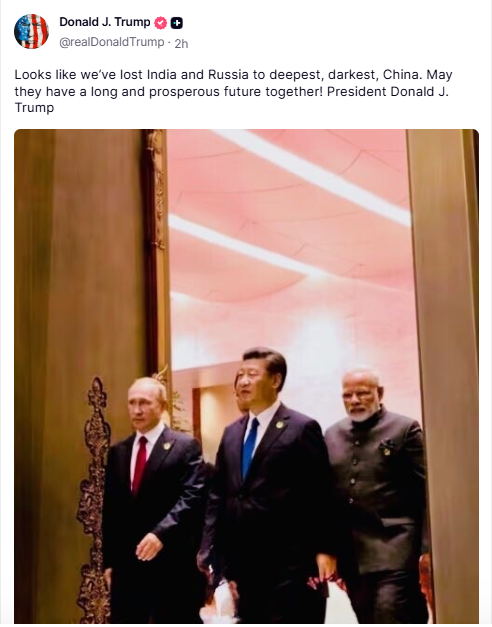Click the red necktie in the photo

(140, 465)
